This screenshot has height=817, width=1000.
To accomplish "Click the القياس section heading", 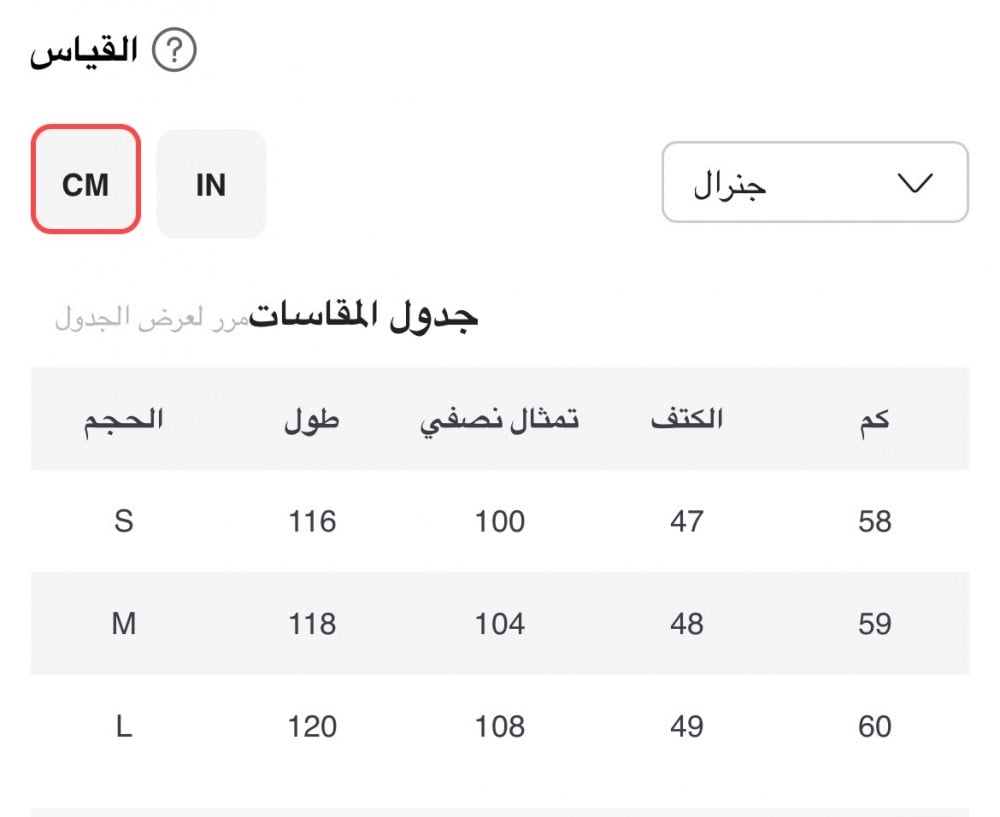I will (x=84, y=50).
